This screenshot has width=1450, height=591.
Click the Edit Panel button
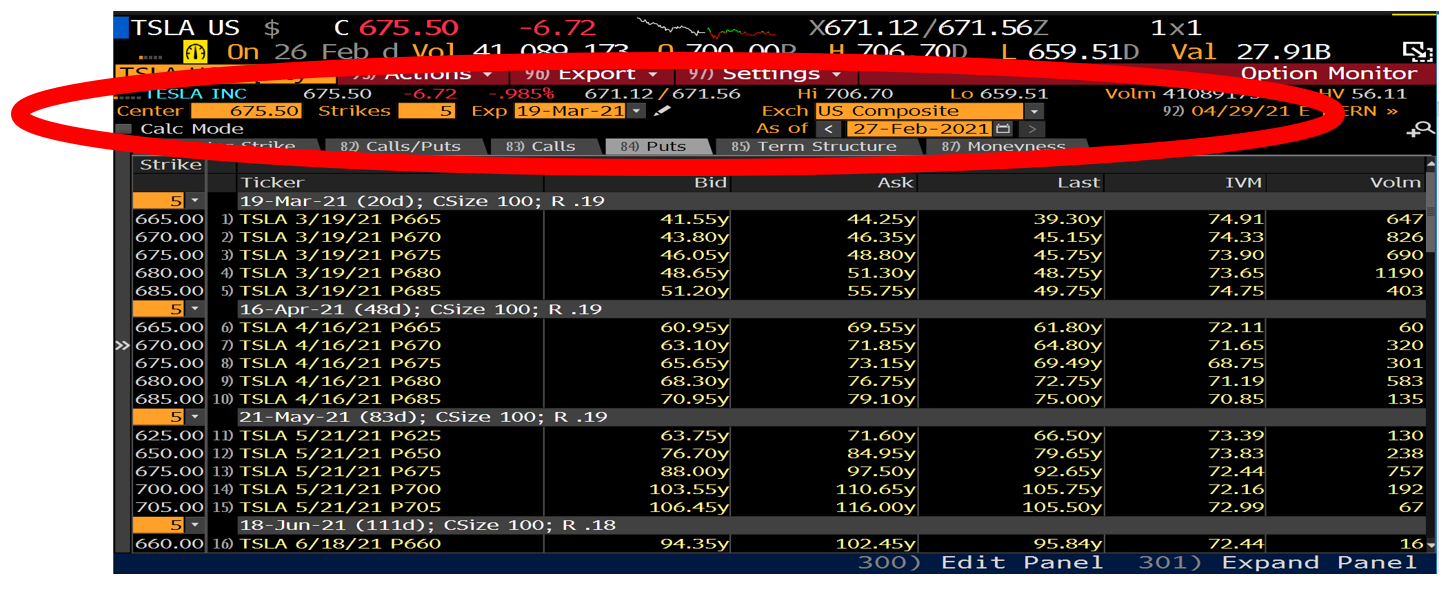[980, 563]
